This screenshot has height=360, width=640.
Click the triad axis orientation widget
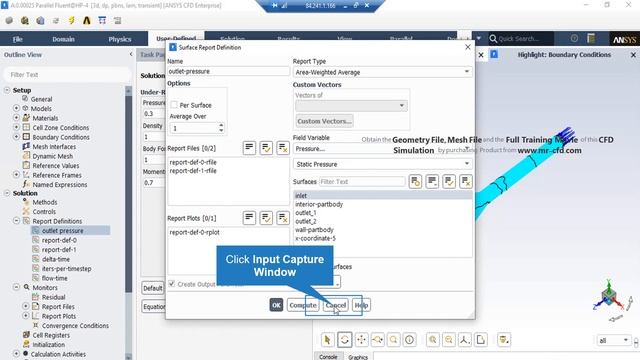[x=609, y=298]
